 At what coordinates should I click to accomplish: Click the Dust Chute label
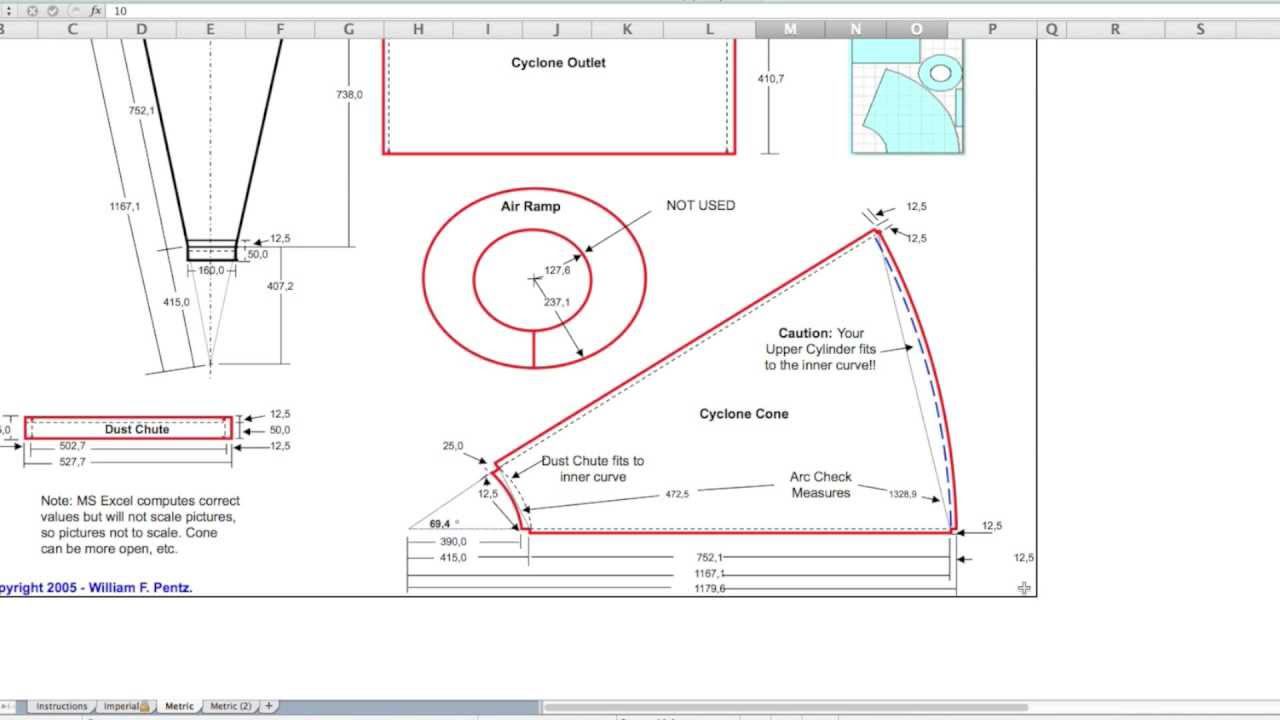coord(137,429)
